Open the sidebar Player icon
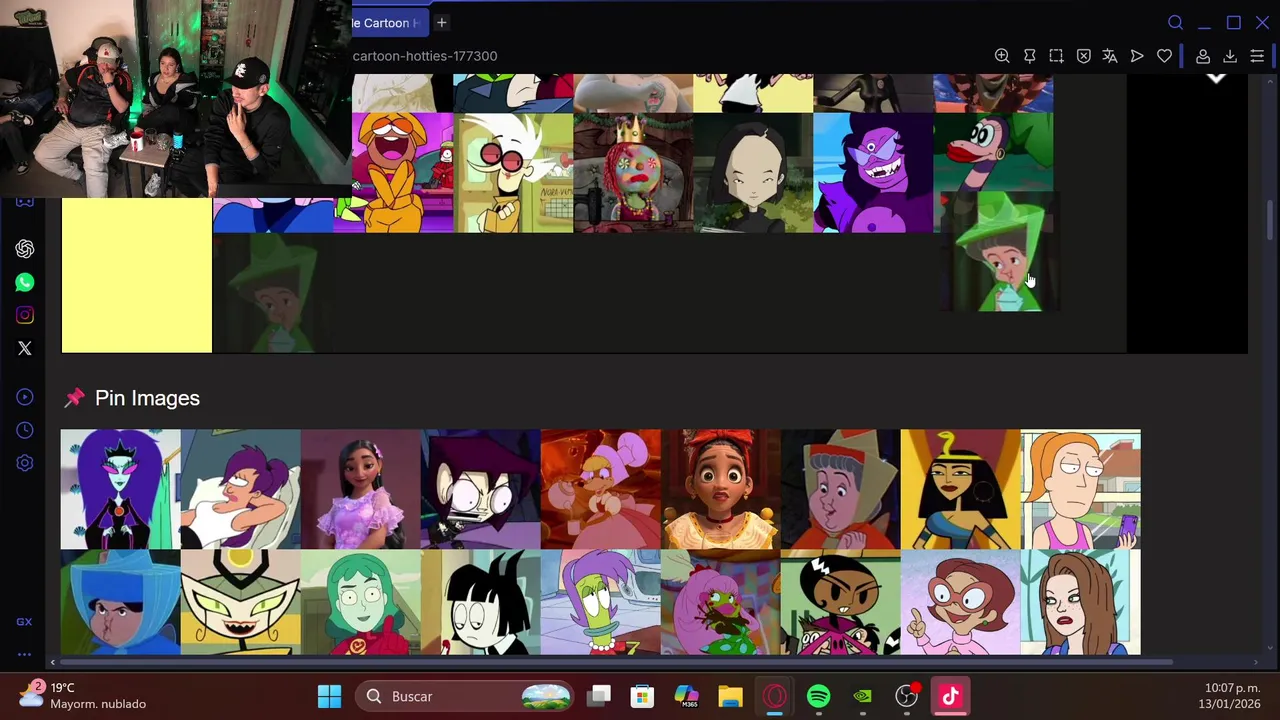 (25, 397)
